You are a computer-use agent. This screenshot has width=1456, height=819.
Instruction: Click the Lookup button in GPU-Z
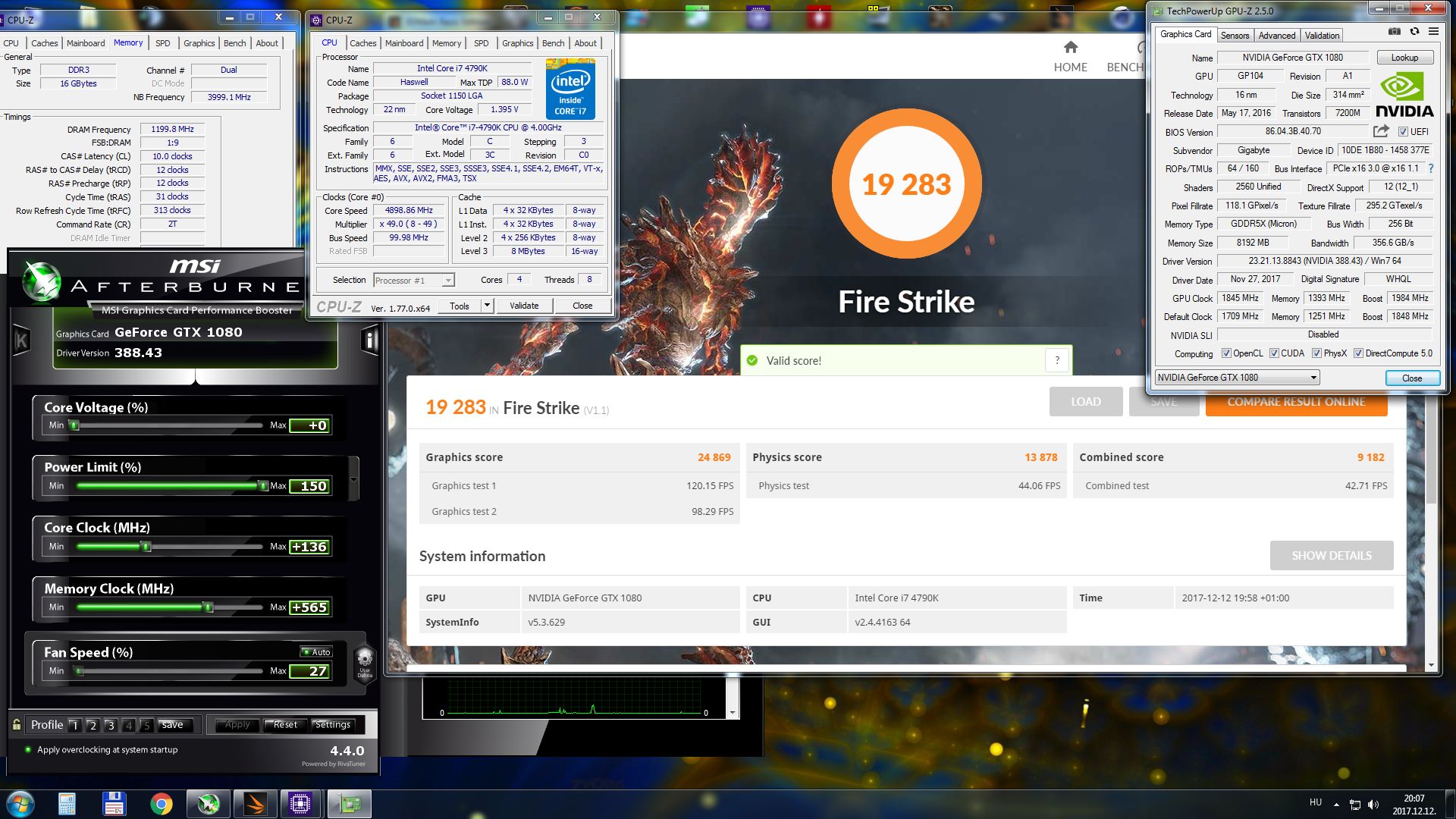tap(1404, 58)
